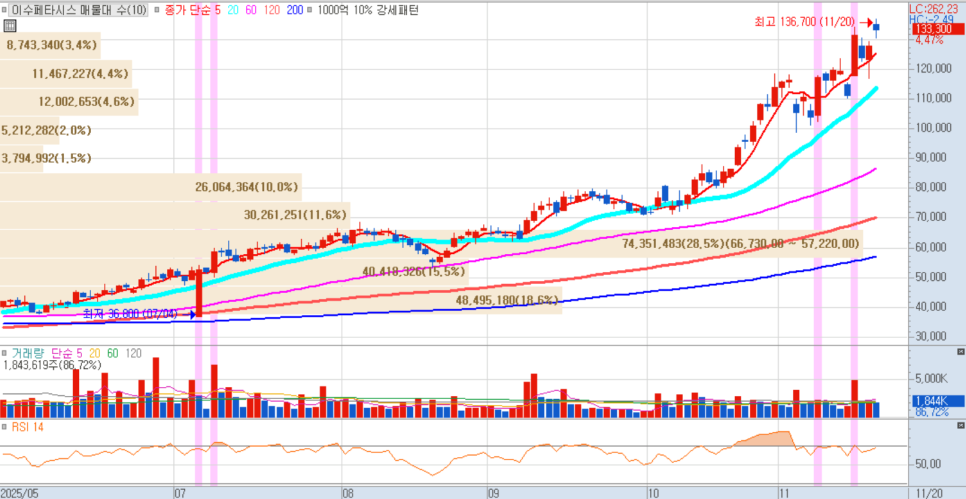Image resolution: width=966 pixels, height=499 pixels.
Task: Click the 60,000 price axis label
Action: click(933, 247)
